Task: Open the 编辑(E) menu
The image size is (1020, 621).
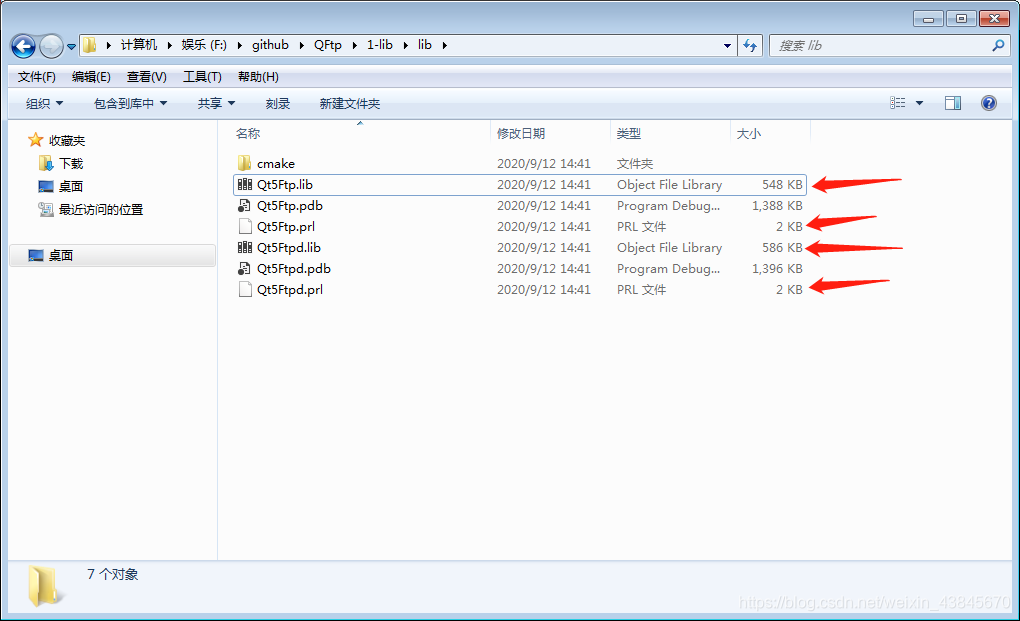Action: [x=91, y=77]
